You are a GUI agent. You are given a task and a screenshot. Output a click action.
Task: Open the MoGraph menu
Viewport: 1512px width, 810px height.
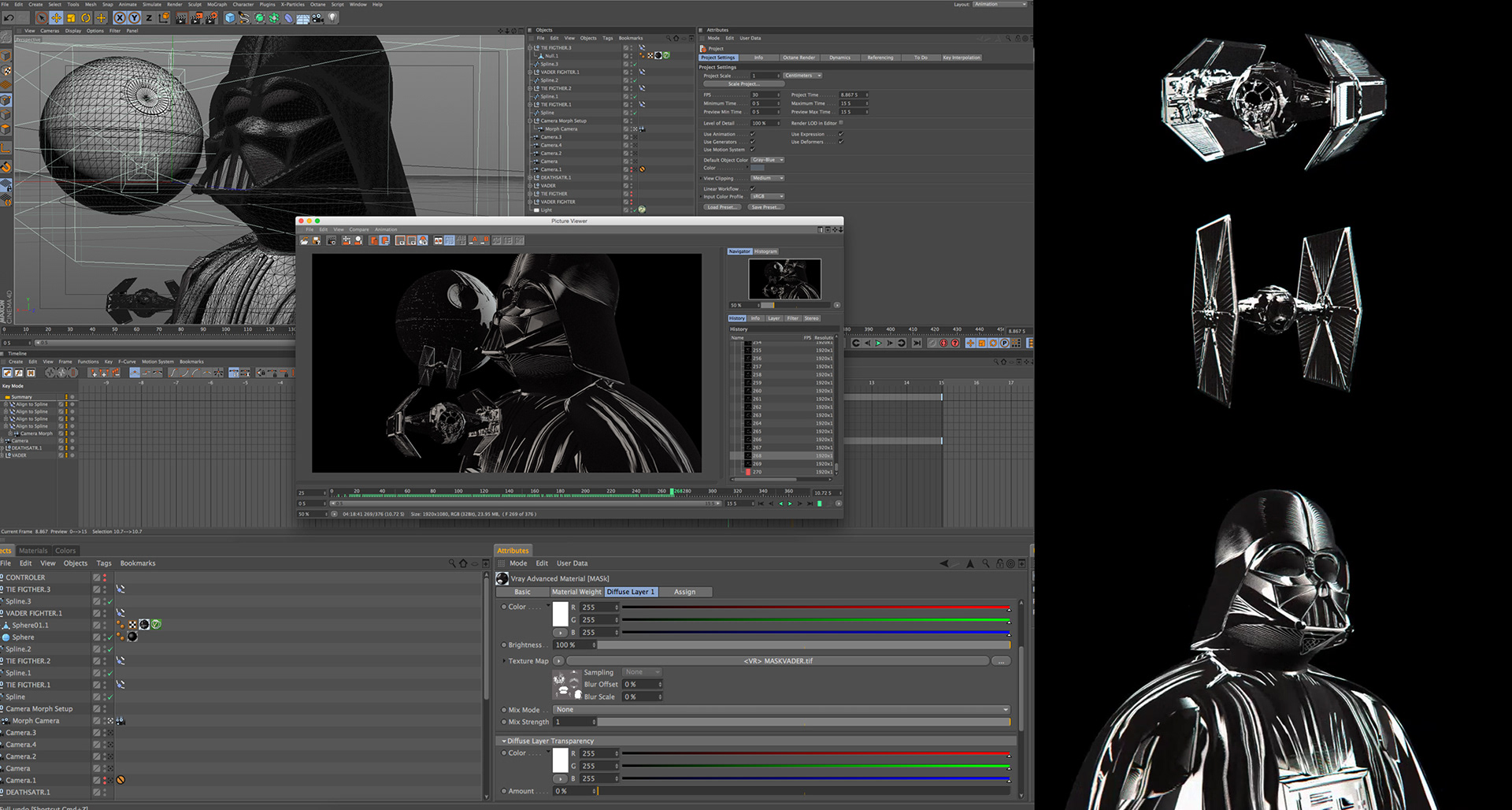pyautogui.click(x=217, y=4)
